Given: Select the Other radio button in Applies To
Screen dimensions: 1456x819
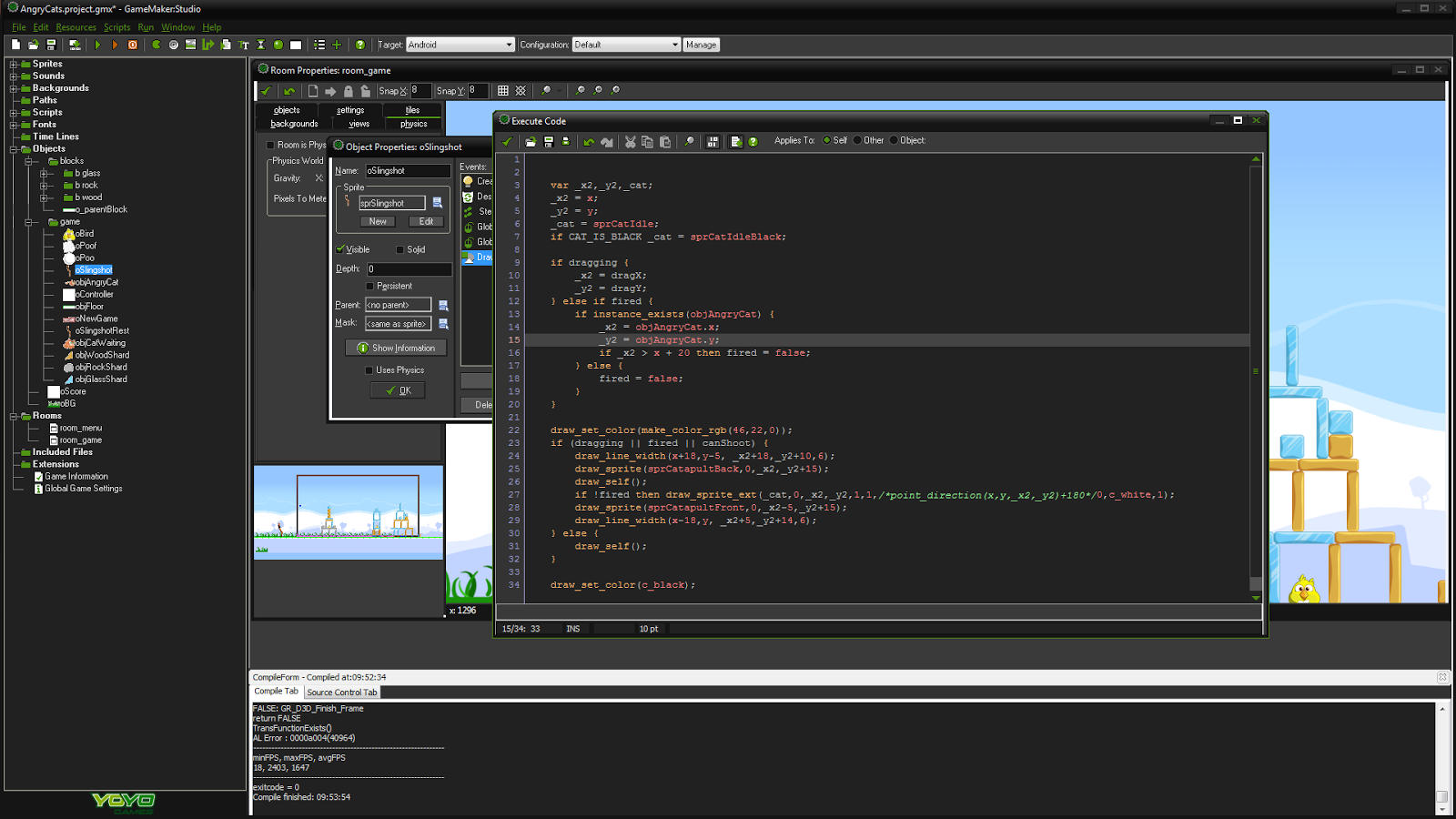Looking at the screenshot, I should [856, 140].
